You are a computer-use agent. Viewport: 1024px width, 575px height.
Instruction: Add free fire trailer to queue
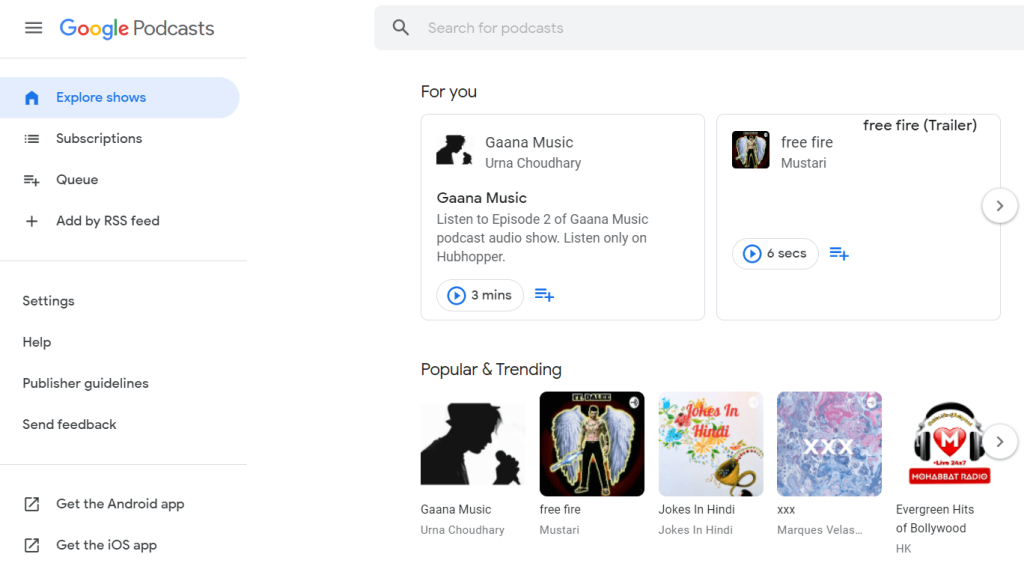point(839,254)
